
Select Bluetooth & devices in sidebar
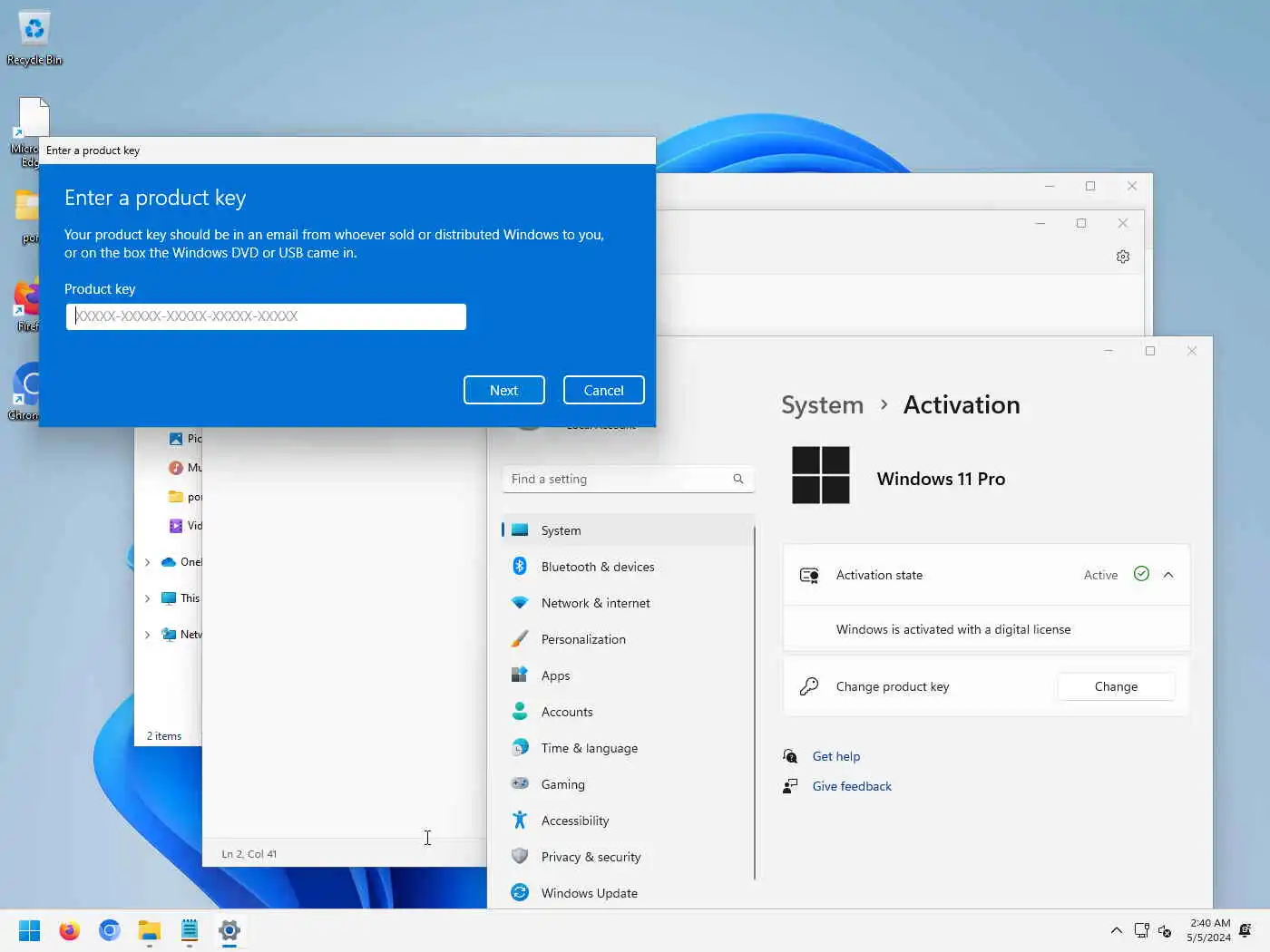(x=628, y=567)
